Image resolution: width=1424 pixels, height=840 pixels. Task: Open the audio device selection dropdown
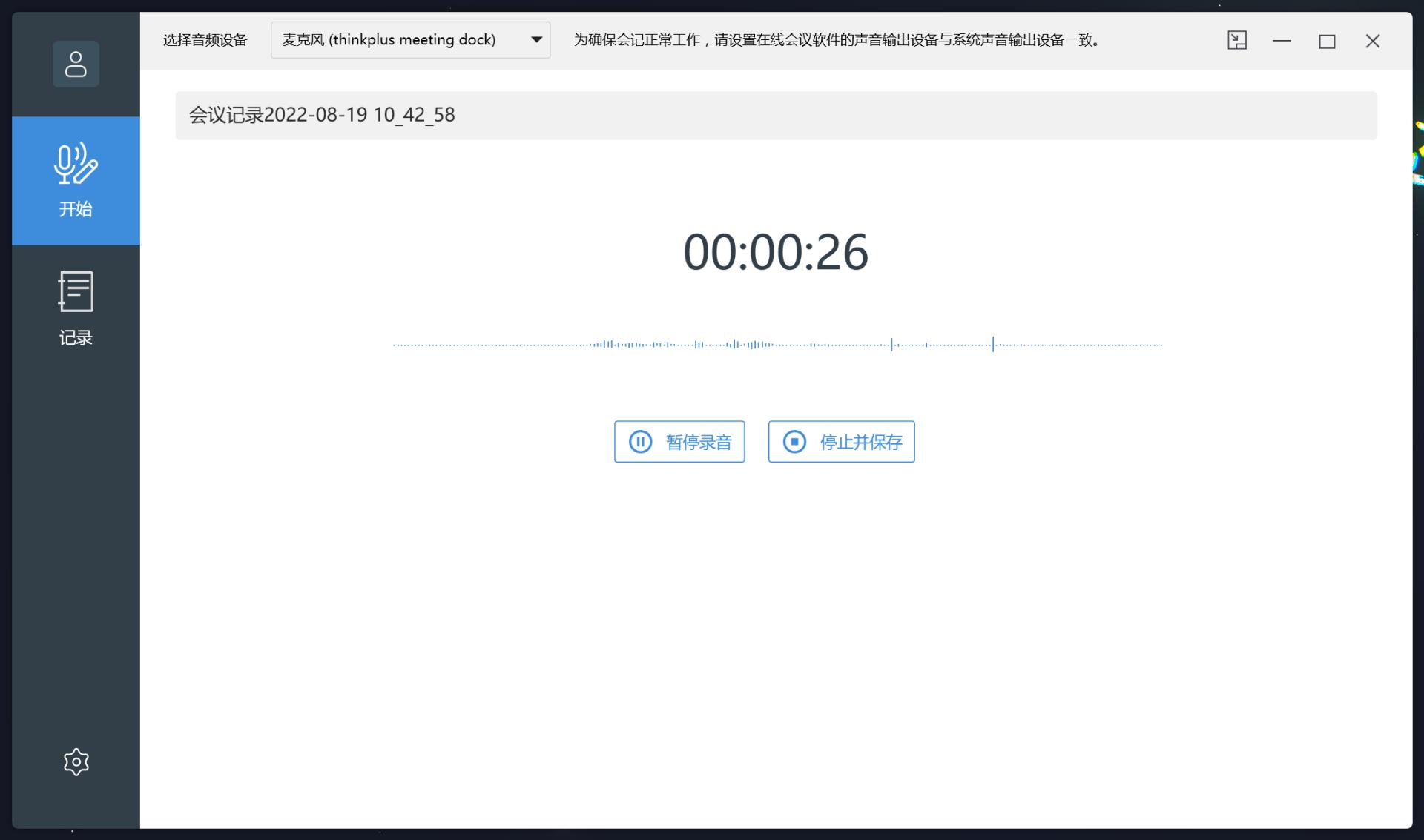pos(410,39)
